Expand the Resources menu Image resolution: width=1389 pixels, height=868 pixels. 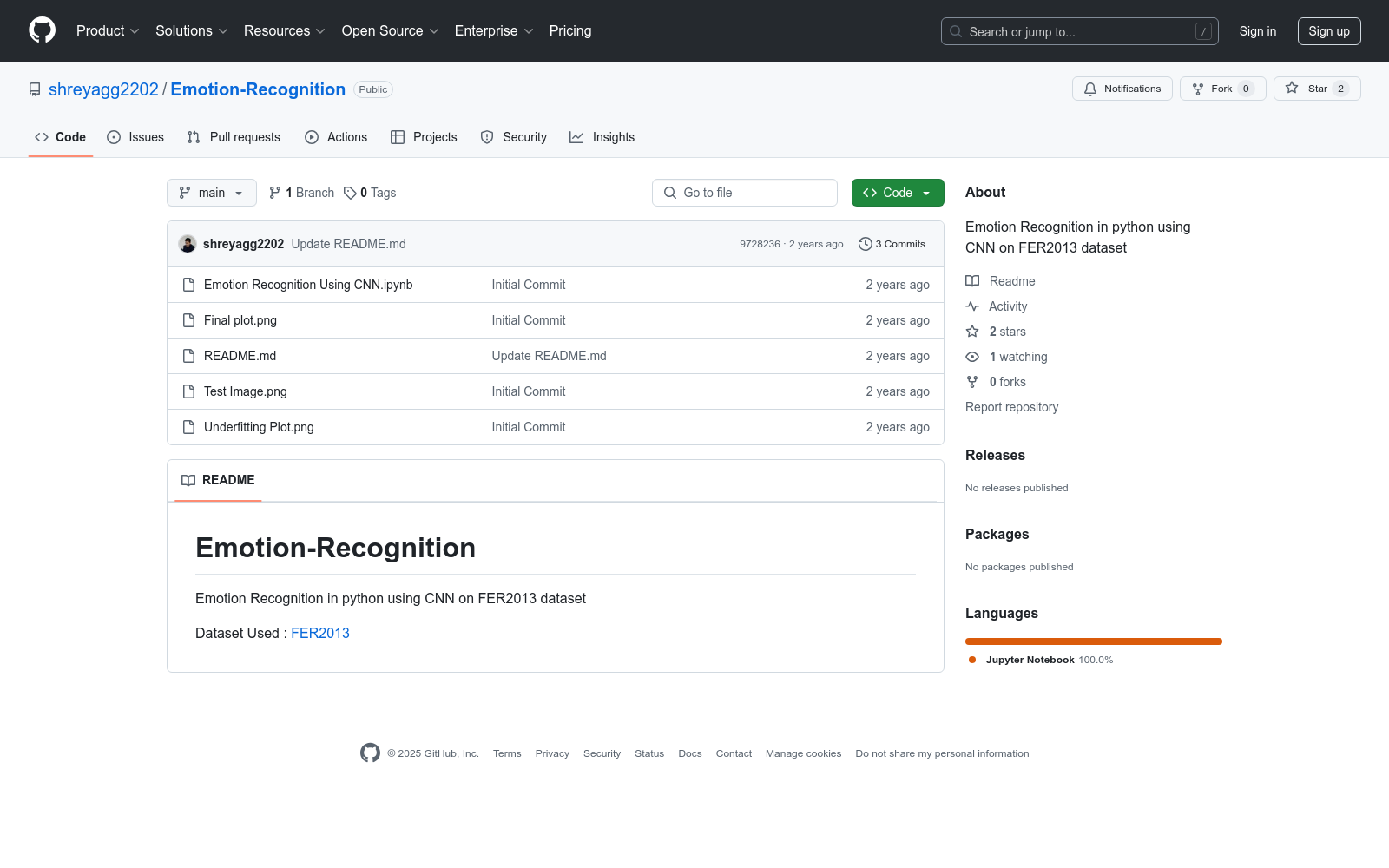coord(285,30)
